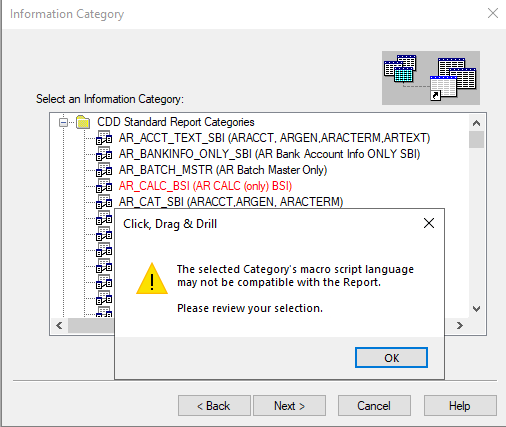Click the icon next to AR_BANKINFO_ONLY_SBI
Screen dimensions: 506x427
coord(104,154)
